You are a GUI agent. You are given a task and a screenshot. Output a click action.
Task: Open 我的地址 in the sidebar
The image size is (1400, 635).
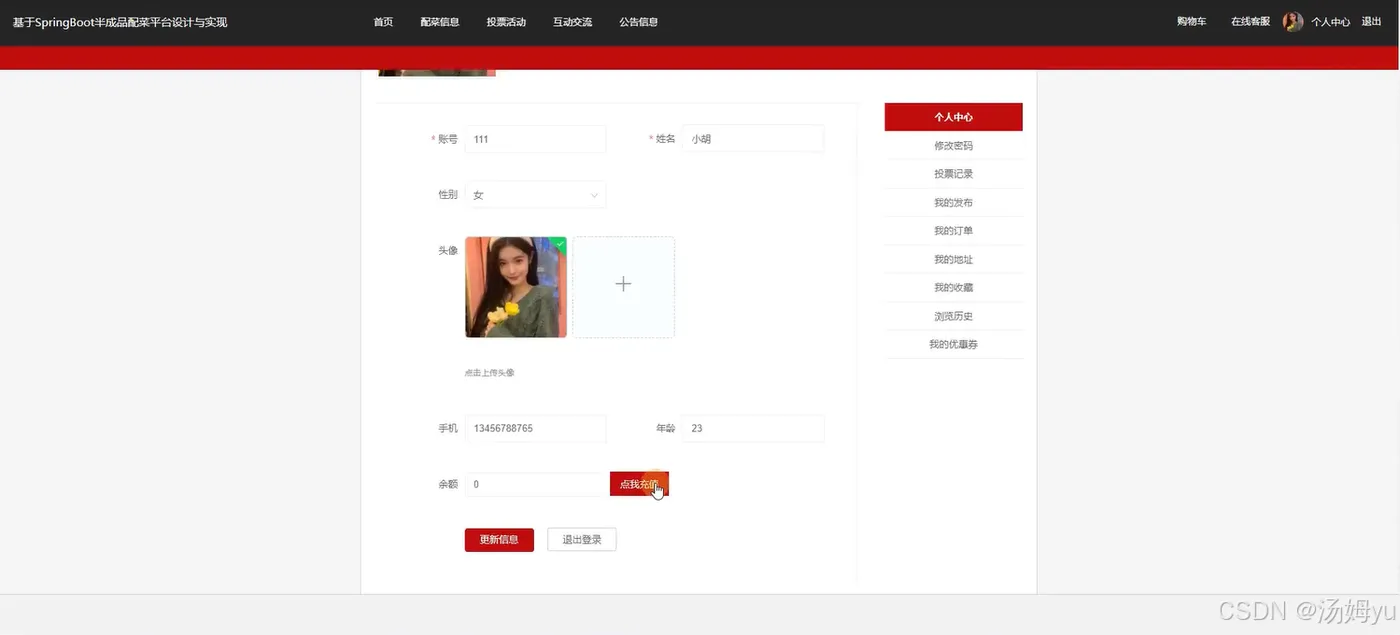953,260
